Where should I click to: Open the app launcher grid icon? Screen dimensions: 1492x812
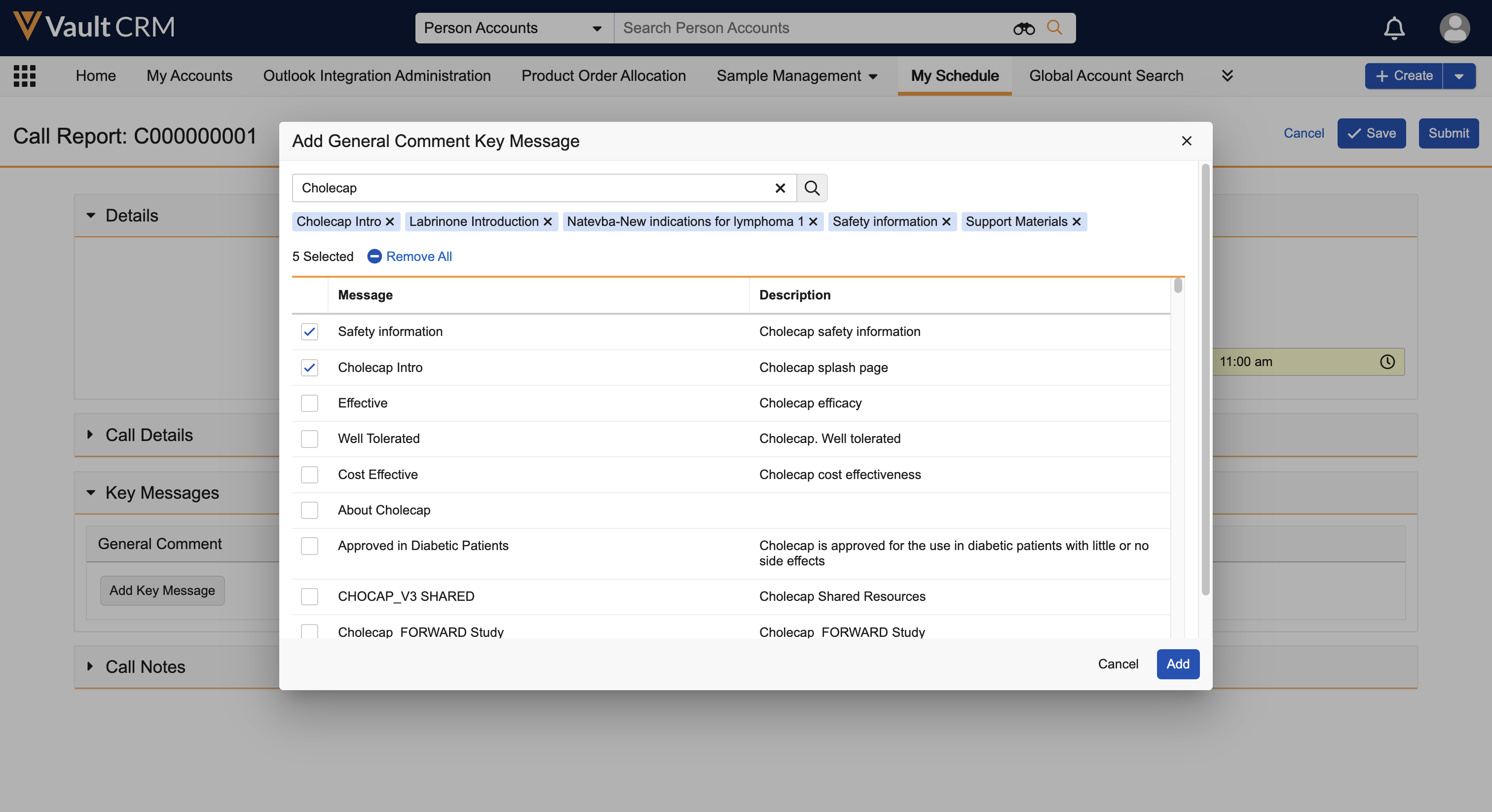coord(24,76)
